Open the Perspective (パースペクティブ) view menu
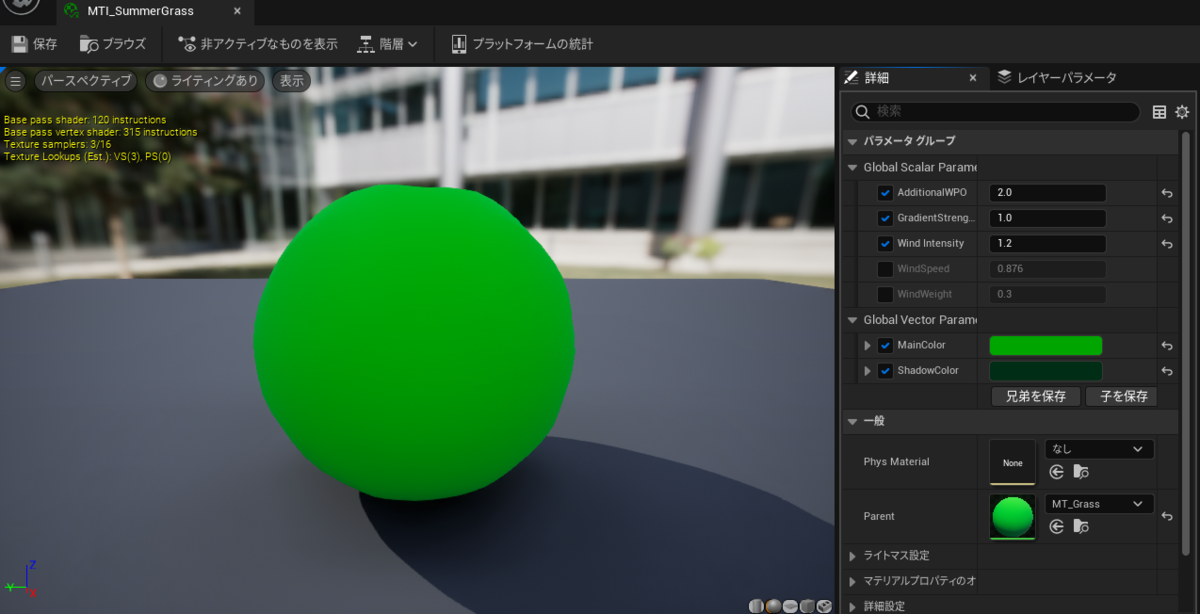This screenshot has width=1200, height=614. coord(86,81)
